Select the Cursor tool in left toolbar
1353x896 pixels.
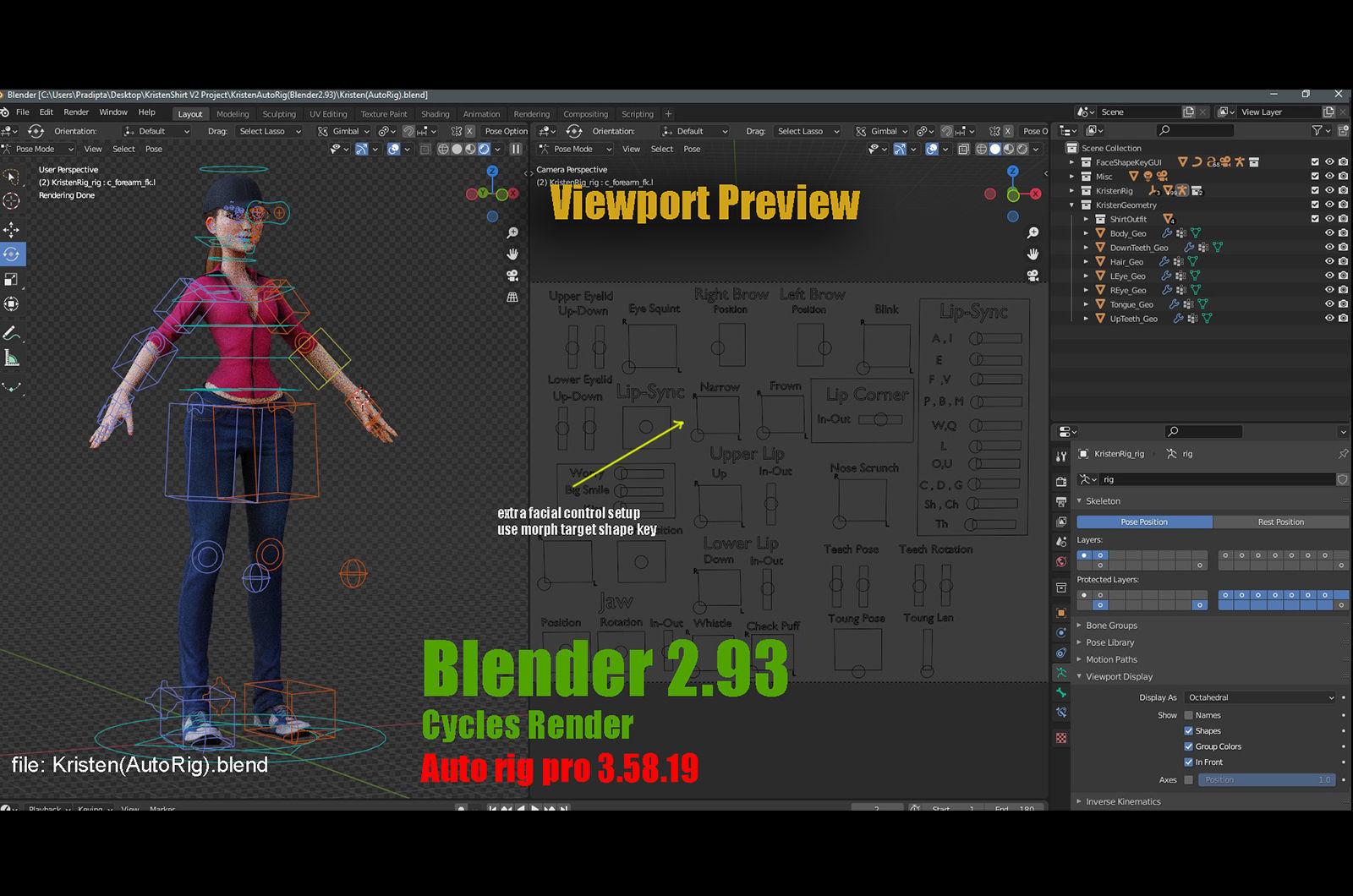(x=11, y=201)
